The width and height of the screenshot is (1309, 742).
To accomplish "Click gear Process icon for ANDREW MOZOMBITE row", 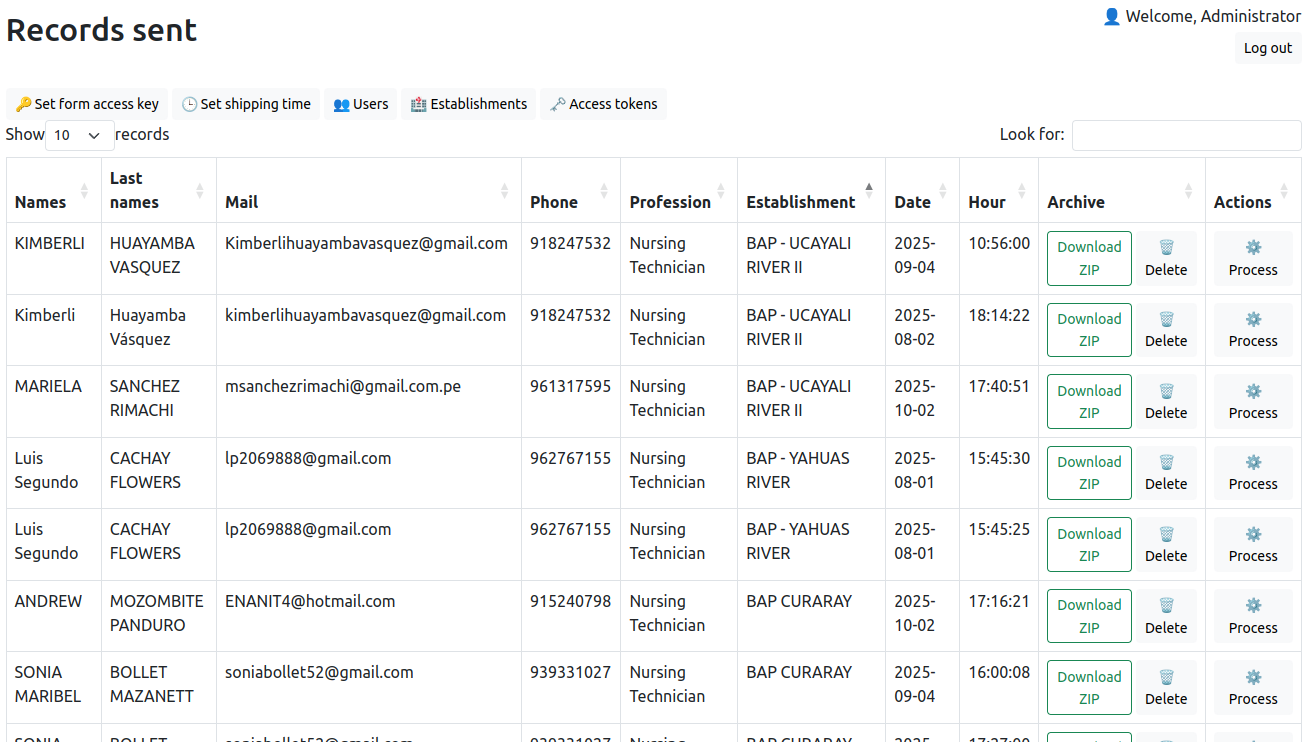I will 1253,605.
